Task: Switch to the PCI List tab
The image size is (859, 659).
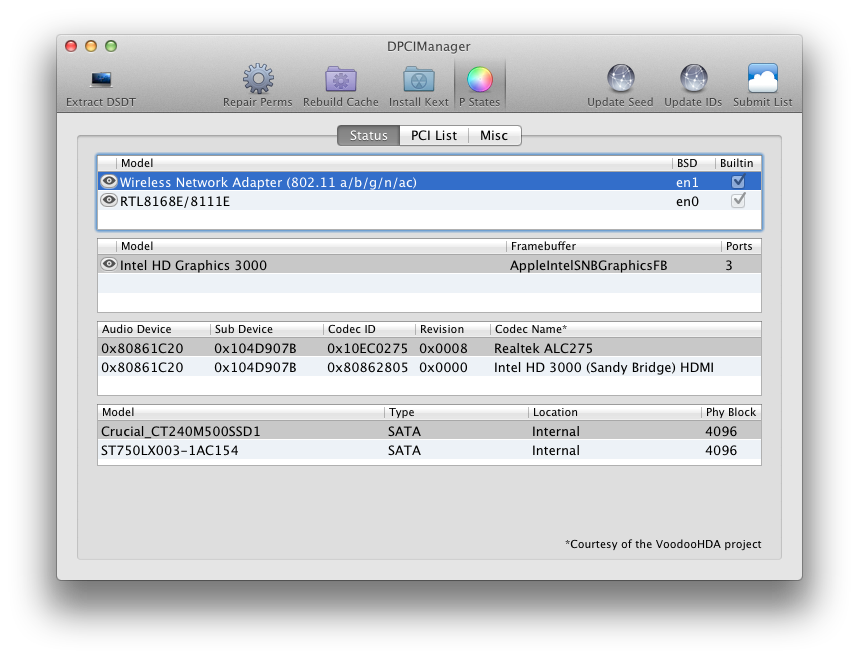Action: coord(434,136)
